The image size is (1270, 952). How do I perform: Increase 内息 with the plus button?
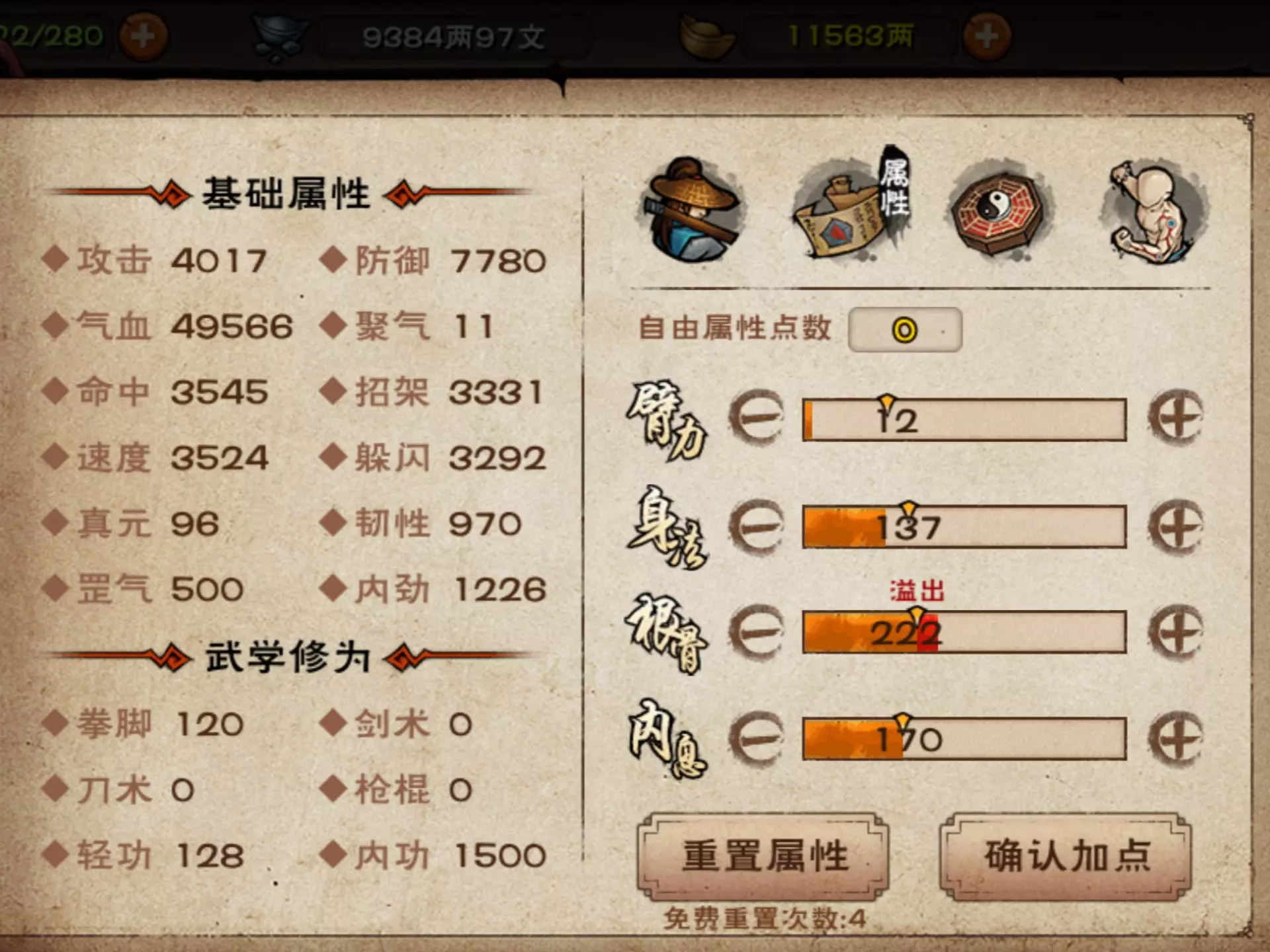coord(1176,739)
